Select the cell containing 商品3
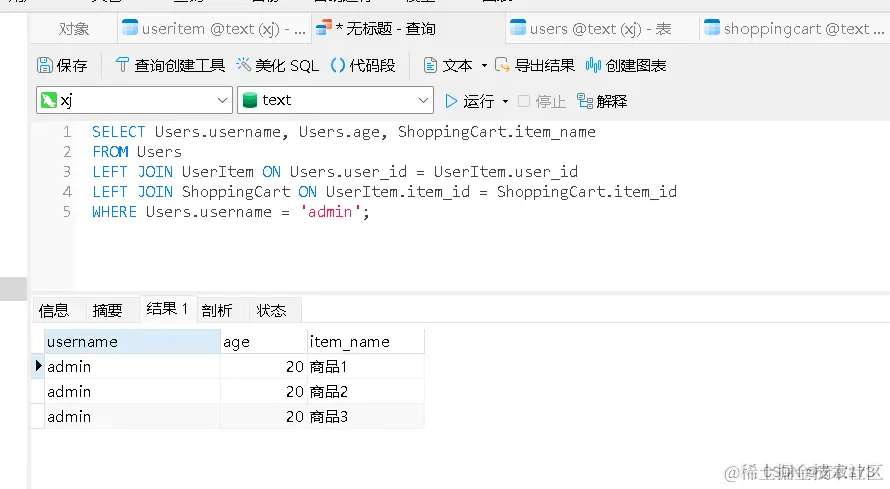This screenshot has width=890, height=489. pos(366,416)
